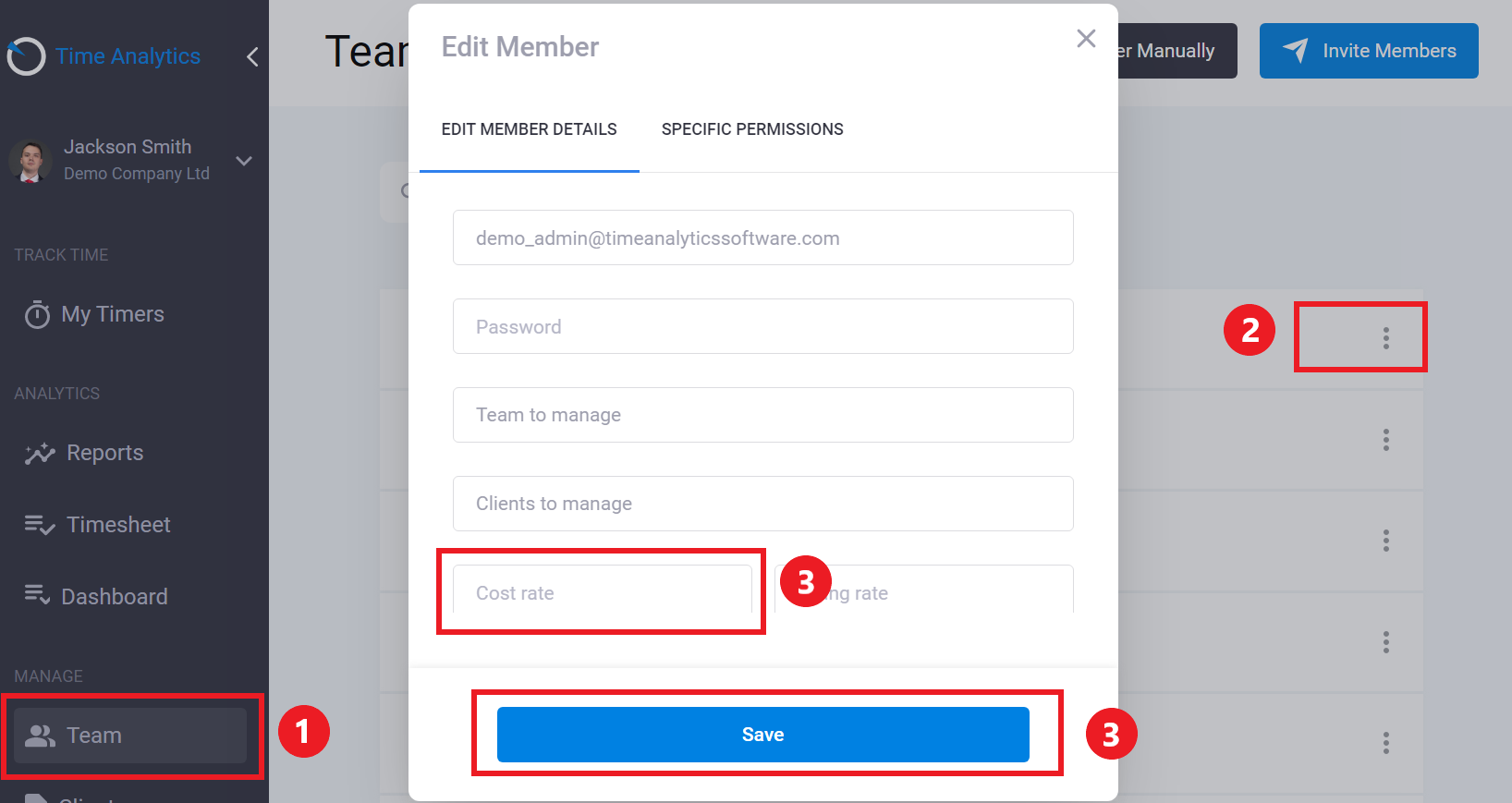Open the Team to manage field

[x=763, y=415]
